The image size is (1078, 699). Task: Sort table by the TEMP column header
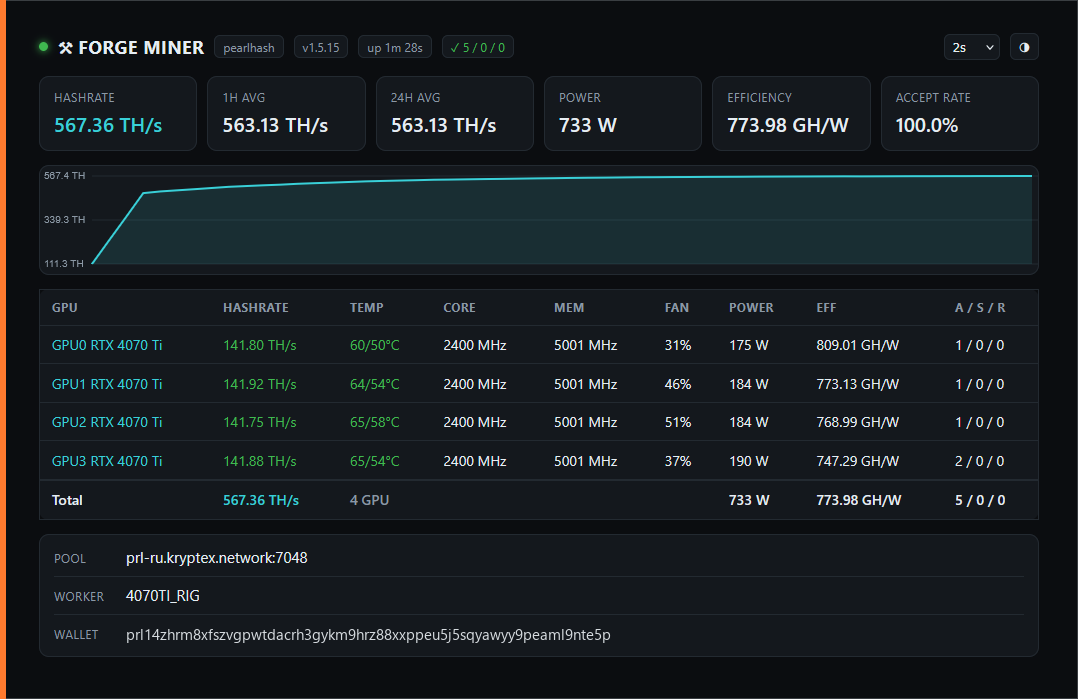click(x=366, y=307)
